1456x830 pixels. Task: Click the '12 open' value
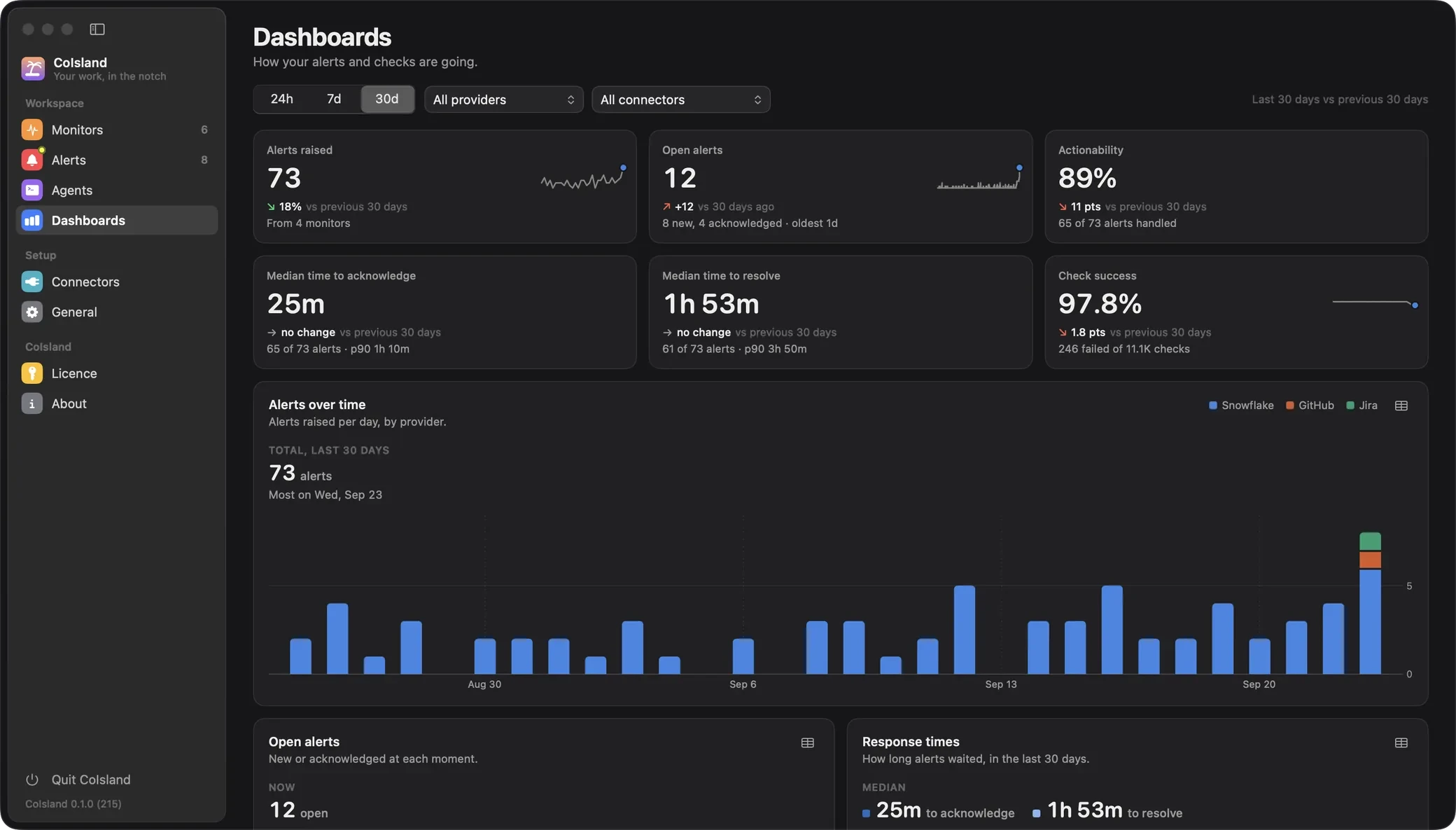(x=298, y=810)
